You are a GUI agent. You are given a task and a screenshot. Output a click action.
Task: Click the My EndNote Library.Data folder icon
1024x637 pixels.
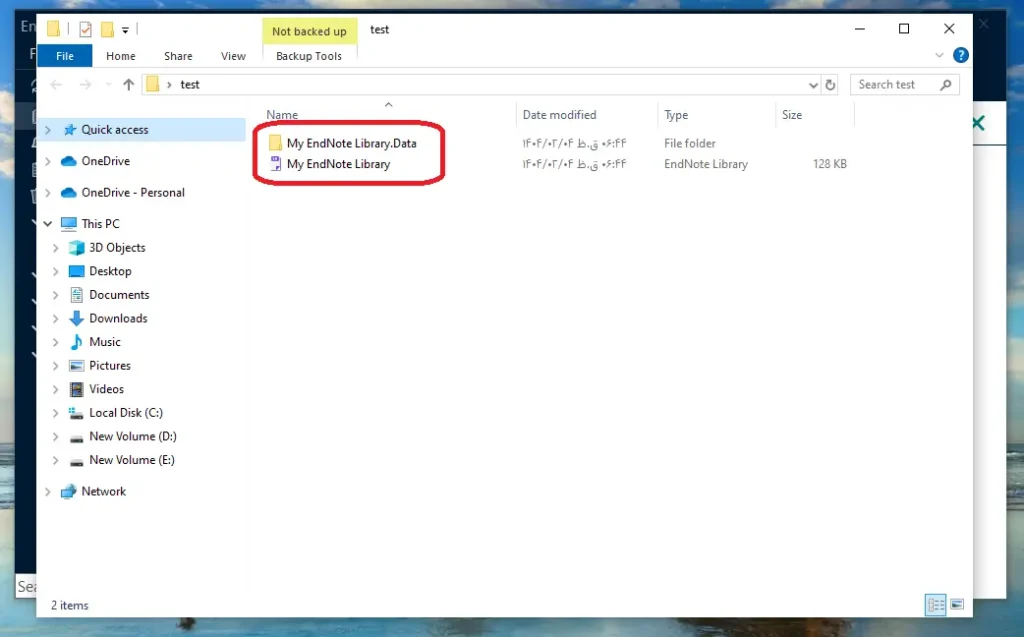276,143
